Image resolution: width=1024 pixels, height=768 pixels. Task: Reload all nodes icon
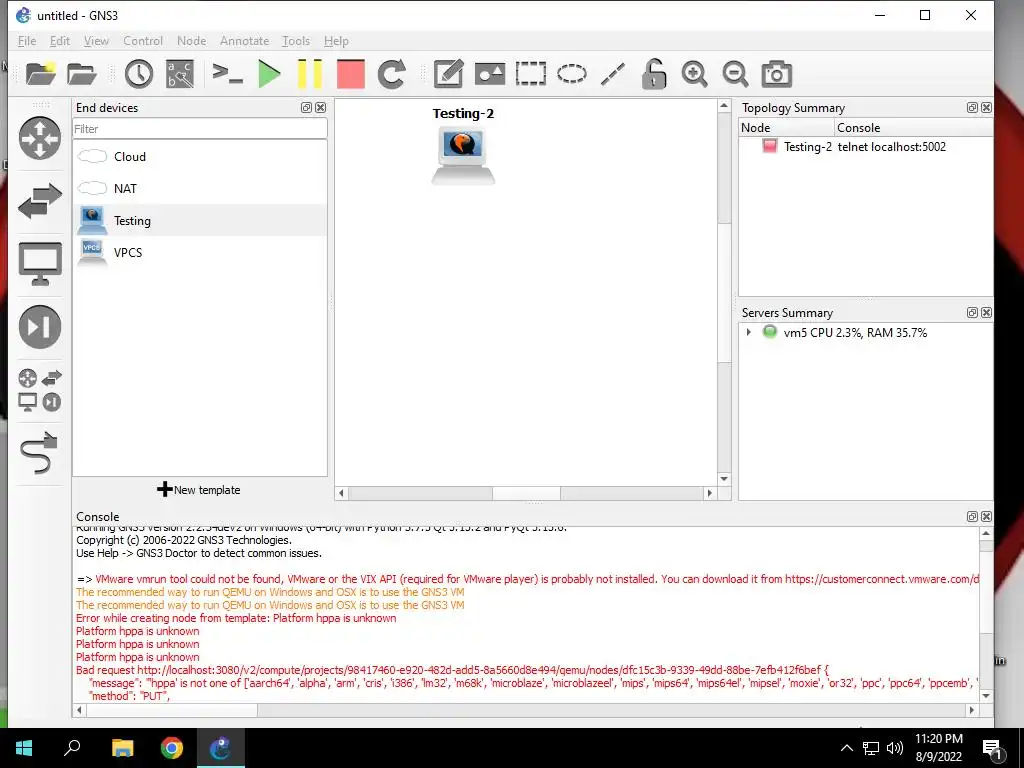tap(392, 74)
